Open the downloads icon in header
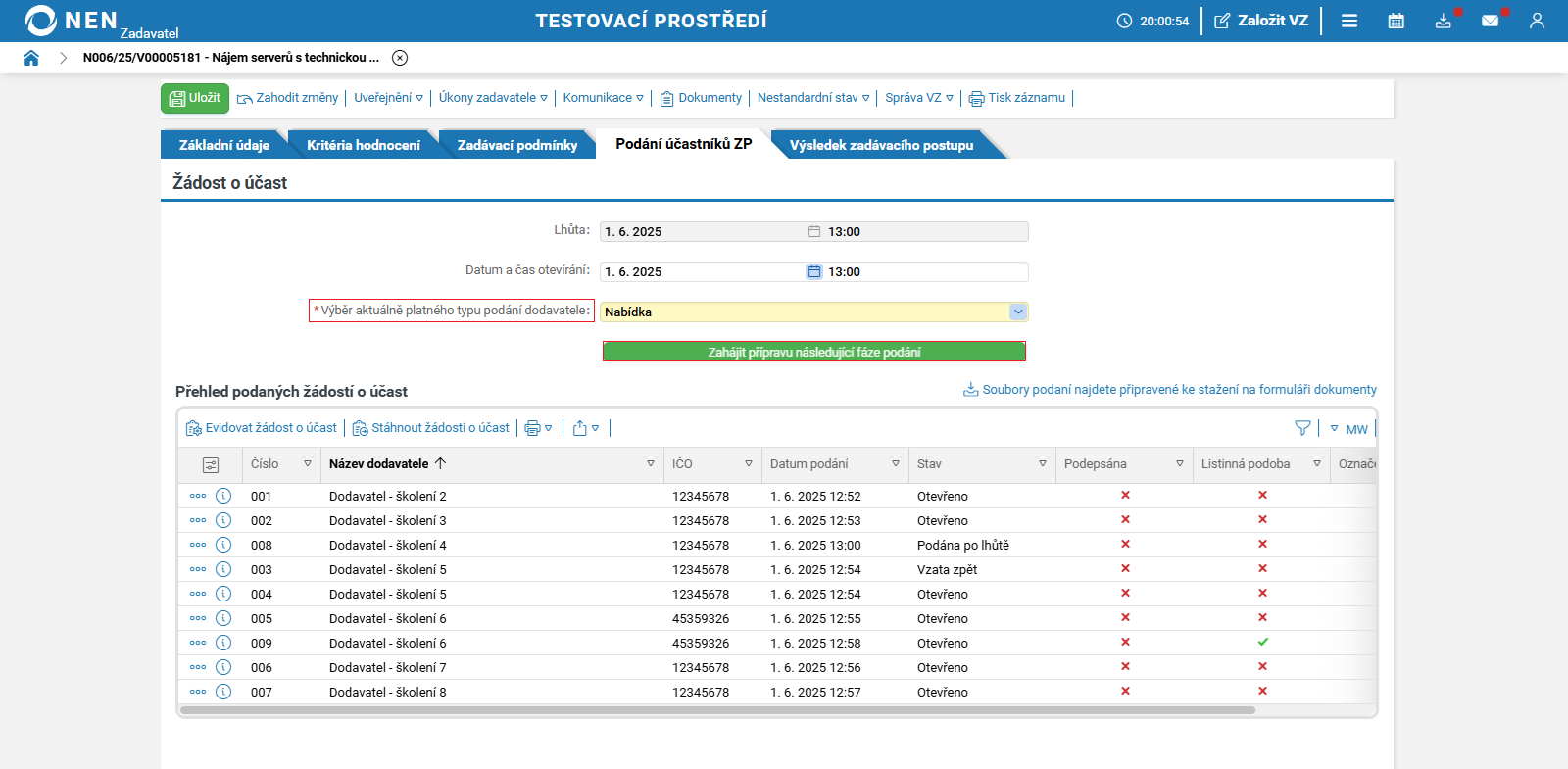The height and width of the screenshot is (769, 1568). pyautogui.click(x=1444, y=21)
